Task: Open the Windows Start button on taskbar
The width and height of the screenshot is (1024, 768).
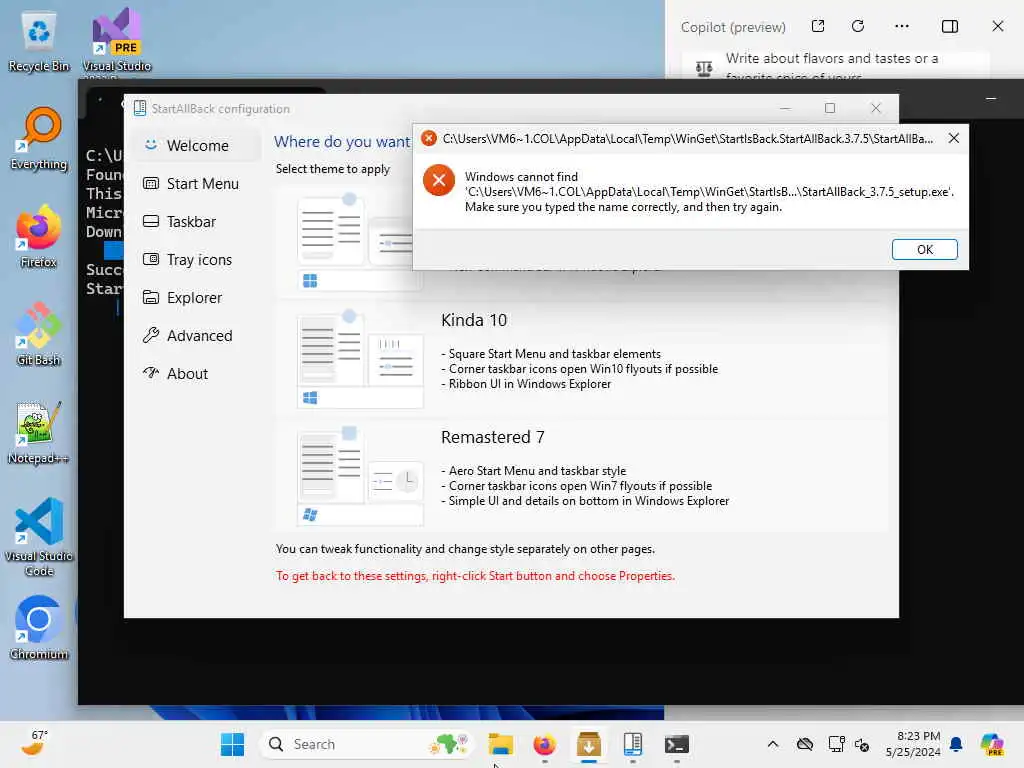Action: click(x=232, y=744)
